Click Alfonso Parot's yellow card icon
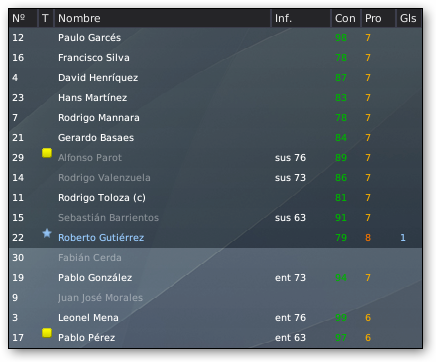This screenshot has width=436, height=362. (47, 153)
